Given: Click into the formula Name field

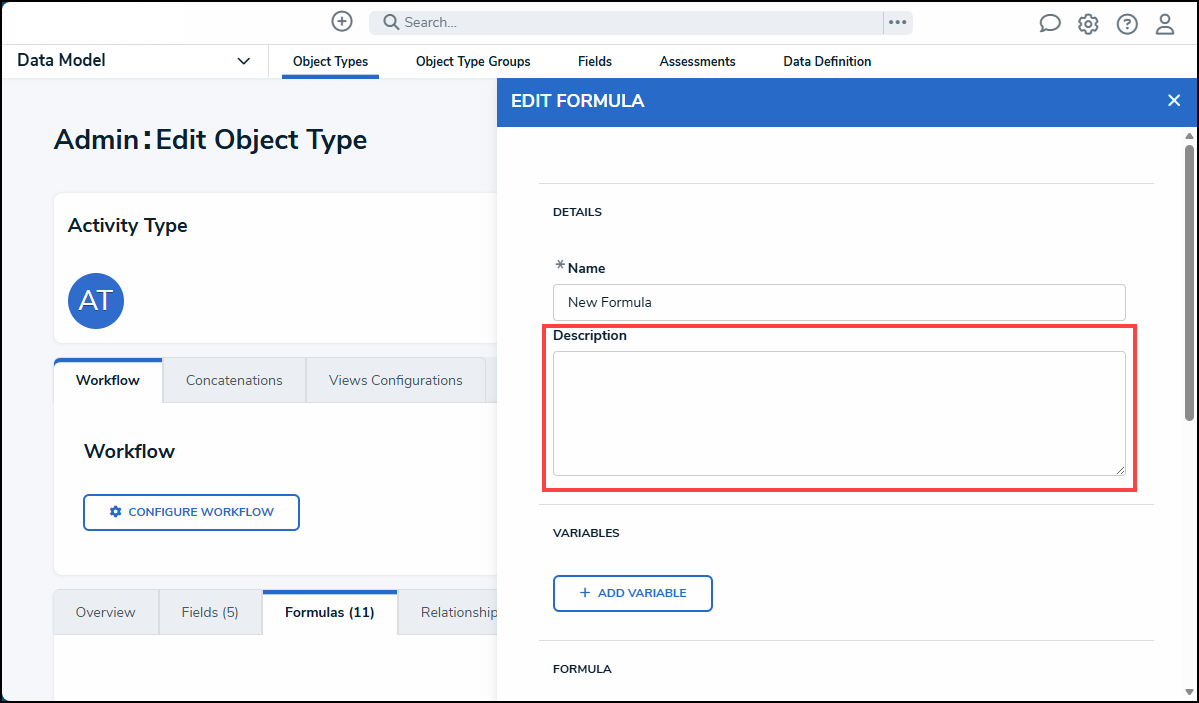Looking at the screenshot, I should click(x=838, y=302).
